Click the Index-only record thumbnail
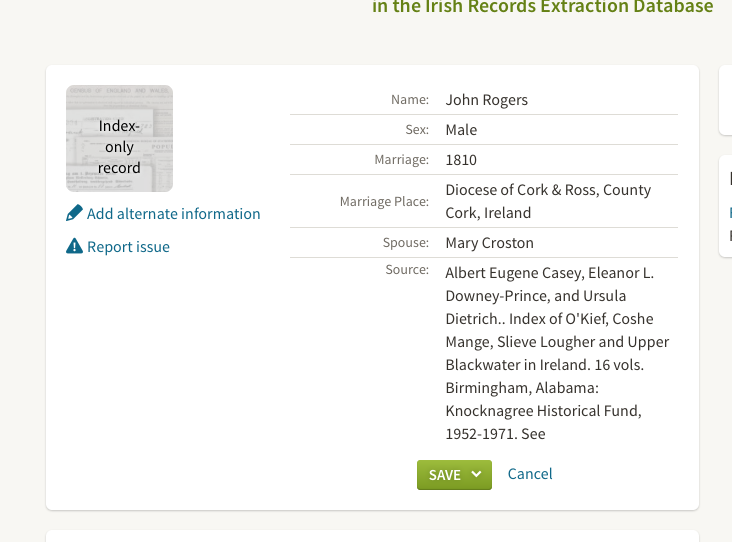 (x=119, y=139)
